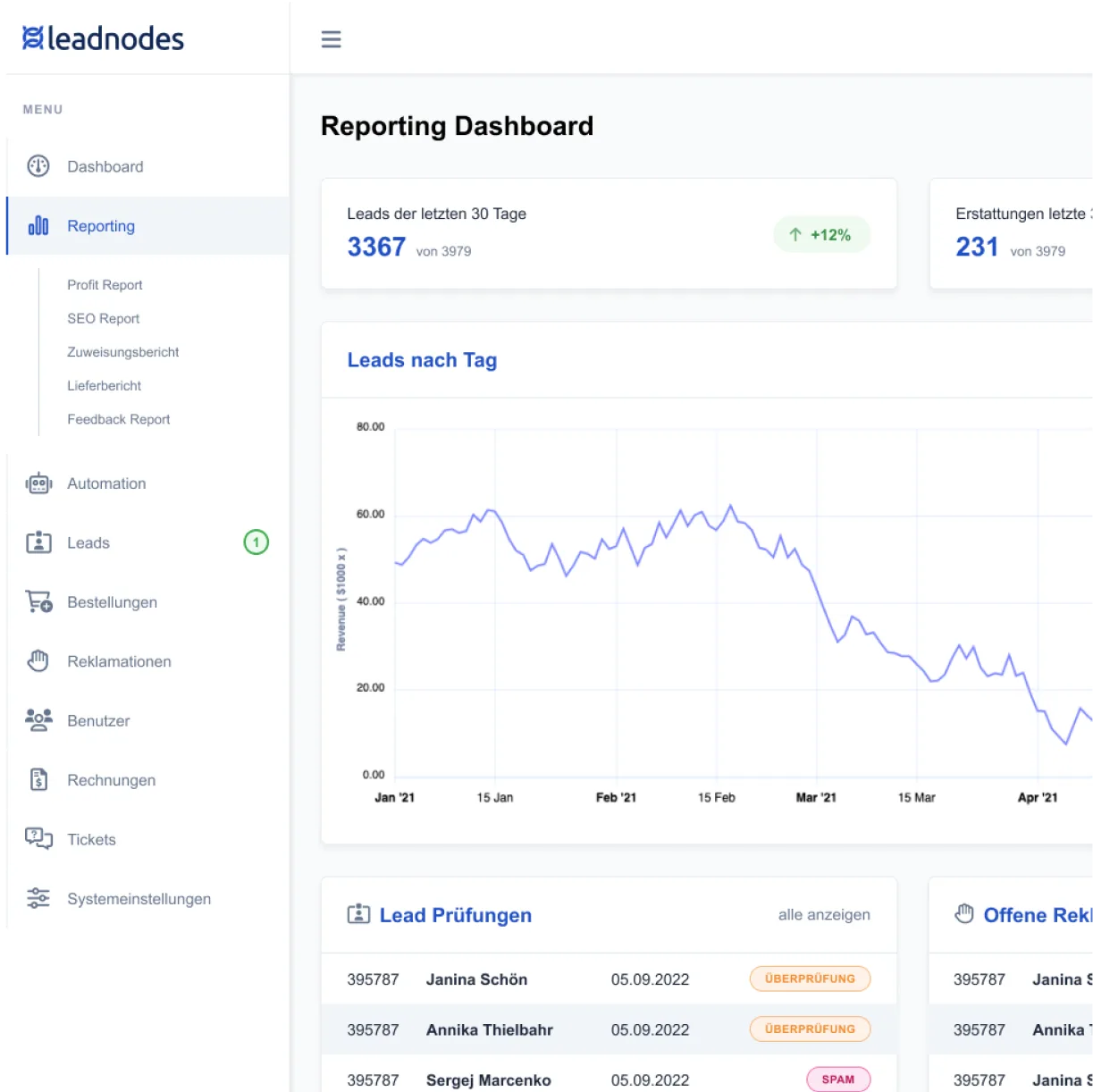Click the Reporting bar chart icon
The width and height of the screenshot is (1093, 1092).
click(x=38, y=226)
